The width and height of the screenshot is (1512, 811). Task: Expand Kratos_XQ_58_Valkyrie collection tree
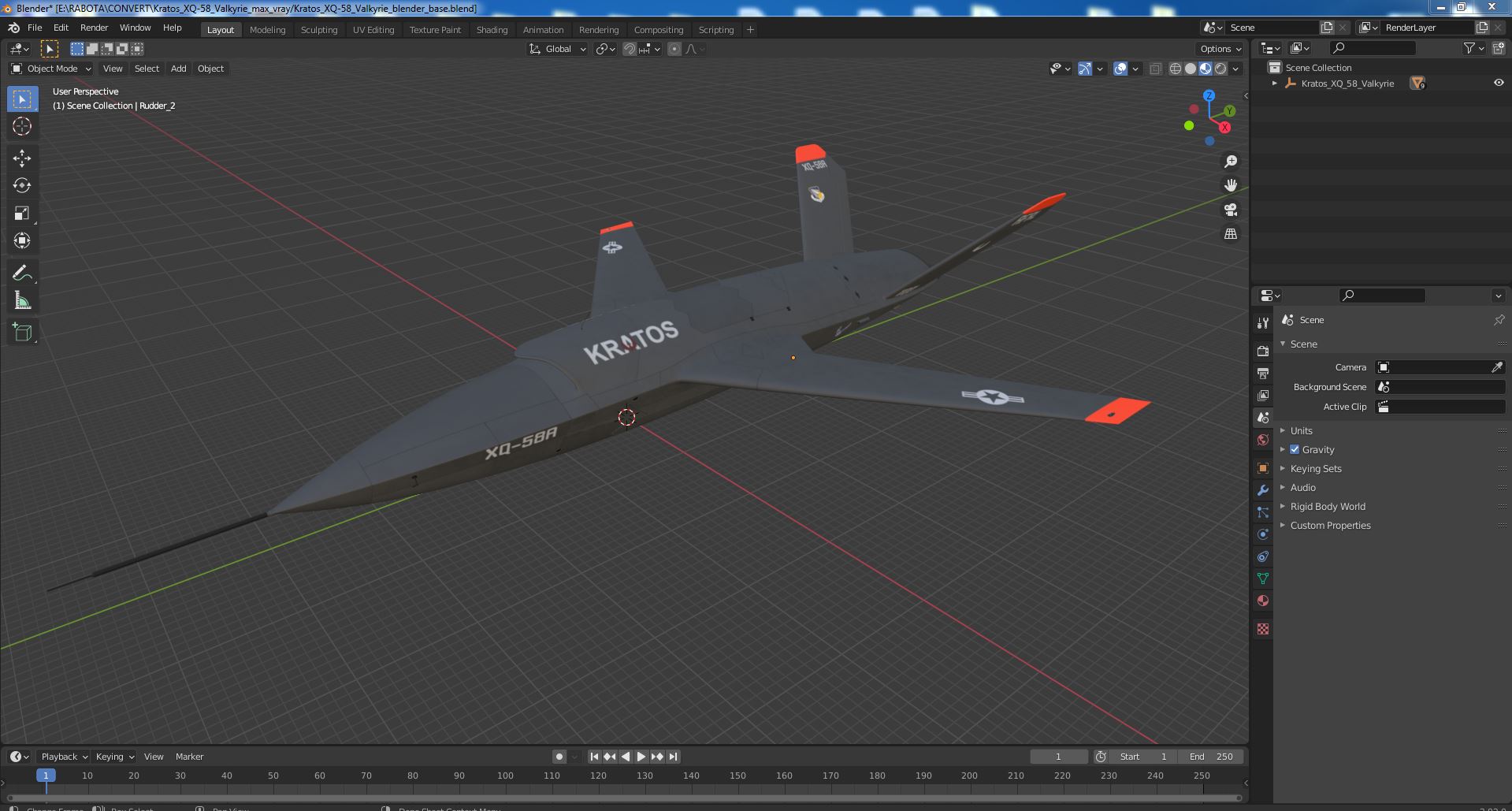(1275, 83)
